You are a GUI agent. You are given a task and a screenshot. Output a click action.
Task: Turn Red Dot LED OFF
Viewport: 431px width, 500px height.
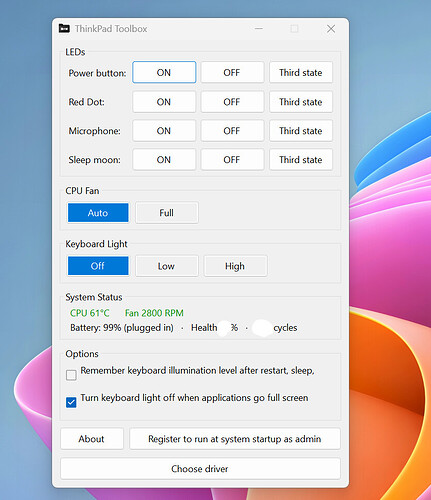tap(232, 102)
